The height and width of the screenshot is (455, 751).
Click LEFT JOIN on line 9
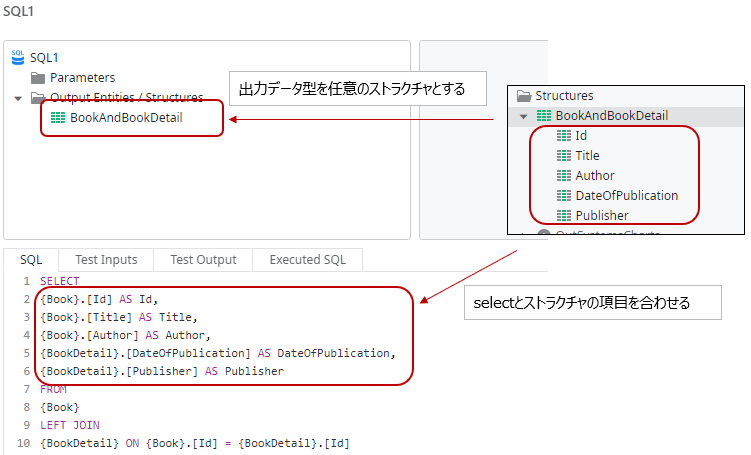click(x=70, y=425)
